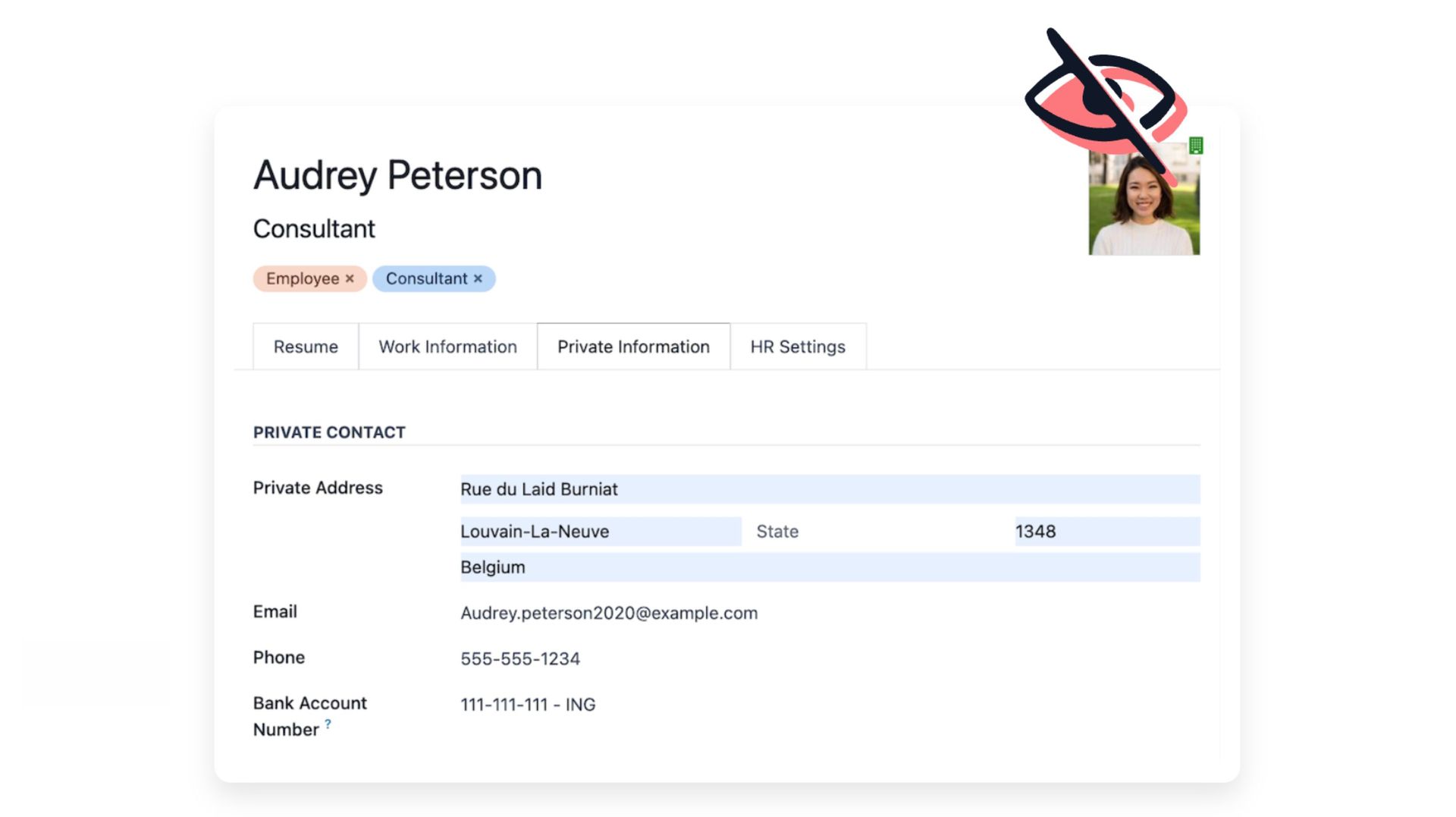Click the Louvain-La-Neuve city field
The image size is (1456, 817).
(x=600, y=532)
